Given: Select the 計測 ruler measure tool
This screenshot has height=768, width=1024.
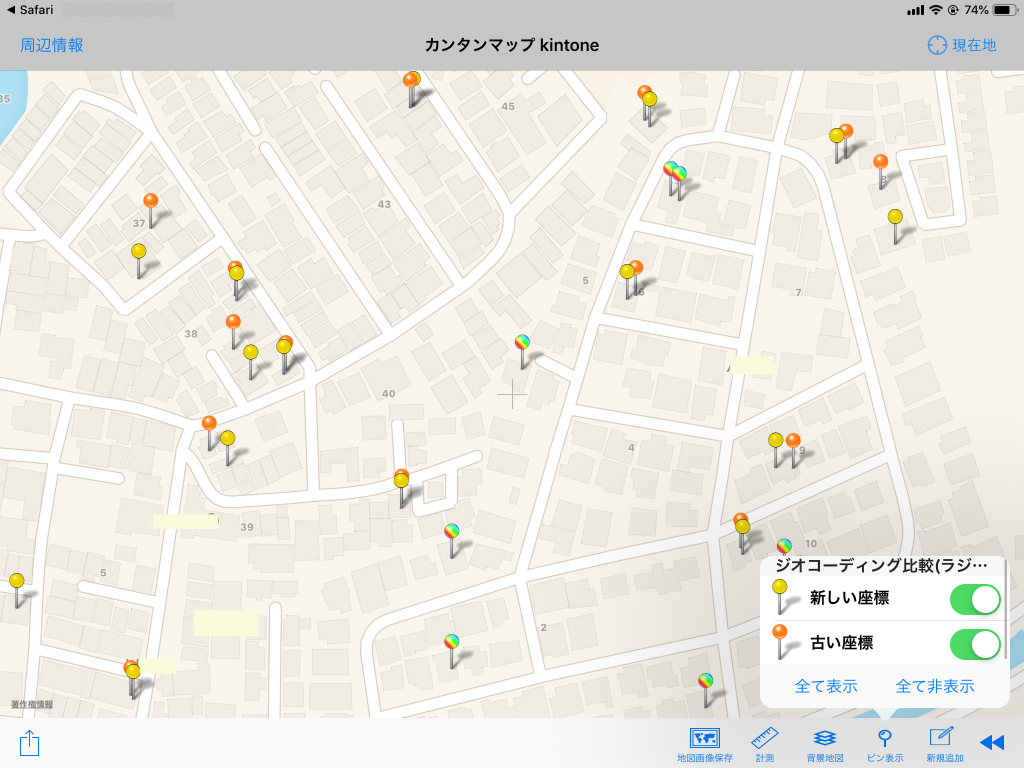Looking at the screenshot, I should point(765,745).
